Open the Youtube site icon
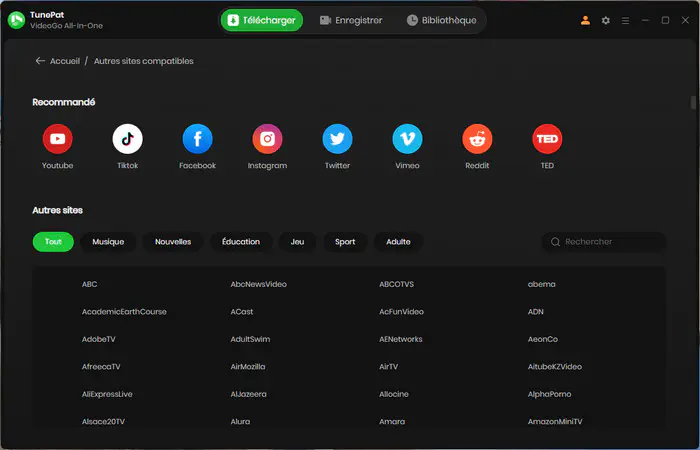This screenshot has height=450, width=700. (x=58, y=139)
